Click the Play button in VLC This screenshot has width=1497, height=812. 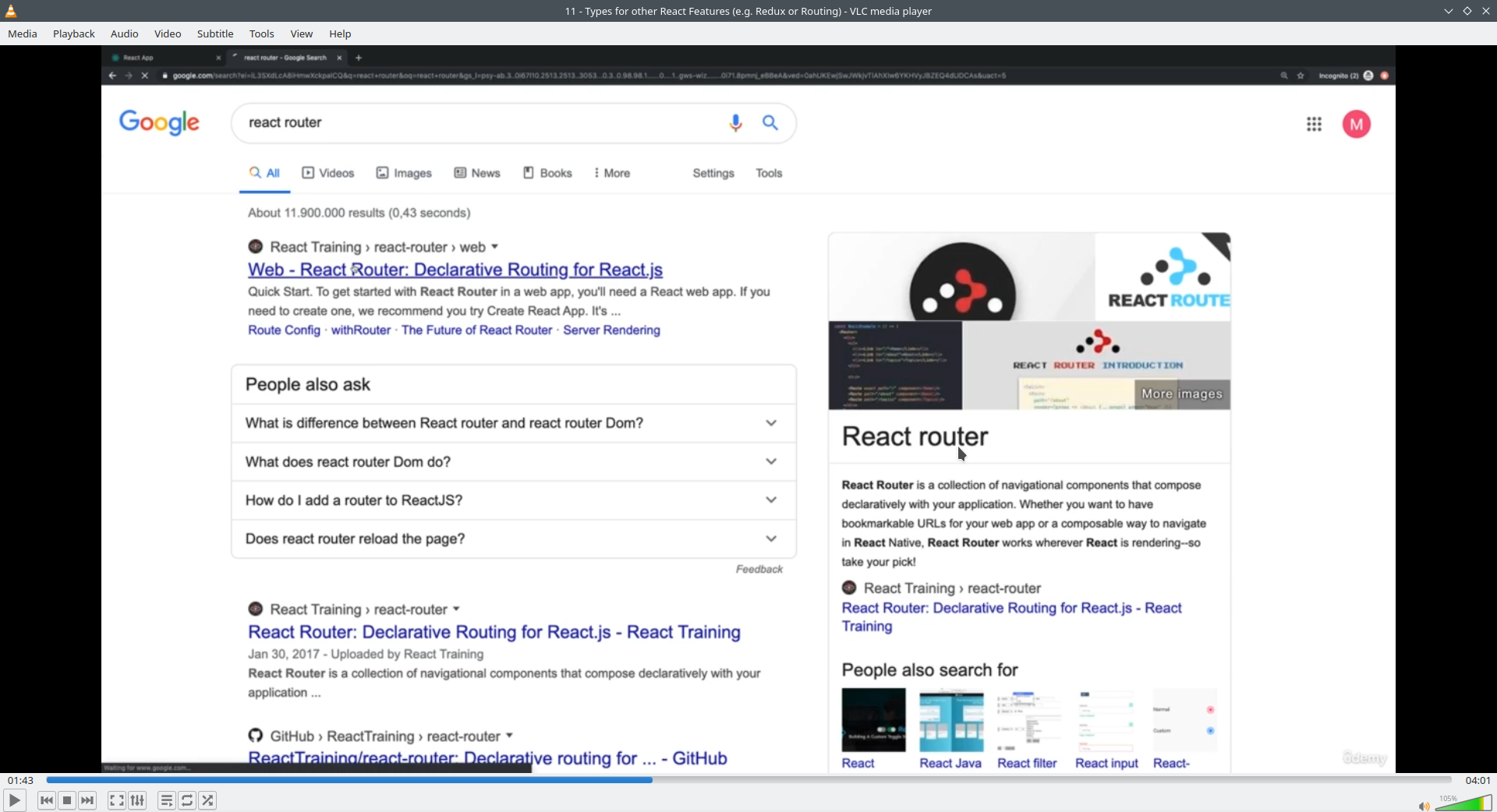pos(15,800)
